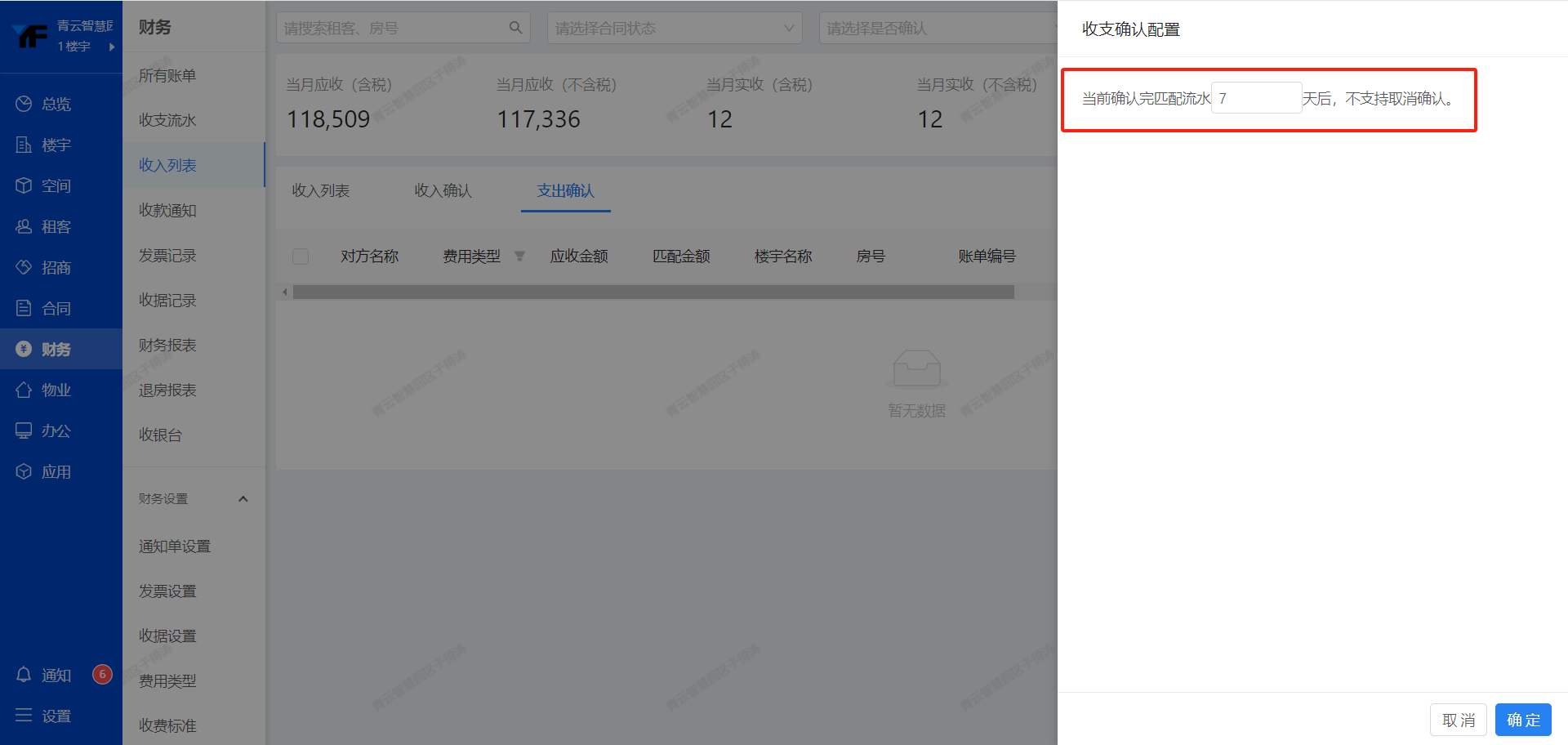
Task: Switch to the 收入列表 tab
Action: point(320,190)
